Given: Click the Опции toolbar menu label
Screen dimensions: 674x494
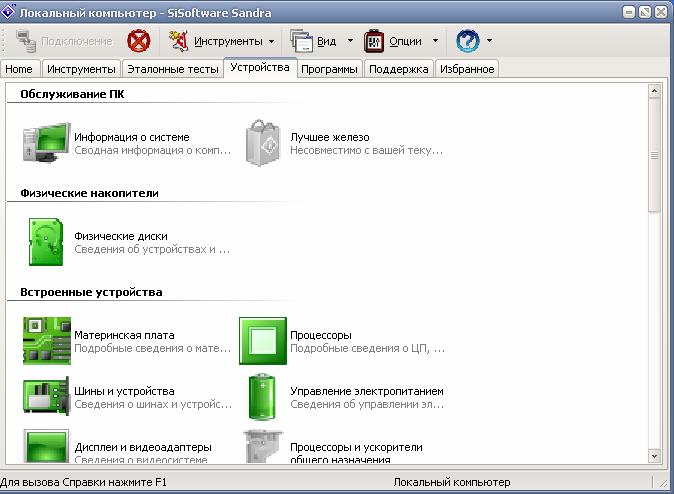Looking at the screenshot, I should 405,41.
